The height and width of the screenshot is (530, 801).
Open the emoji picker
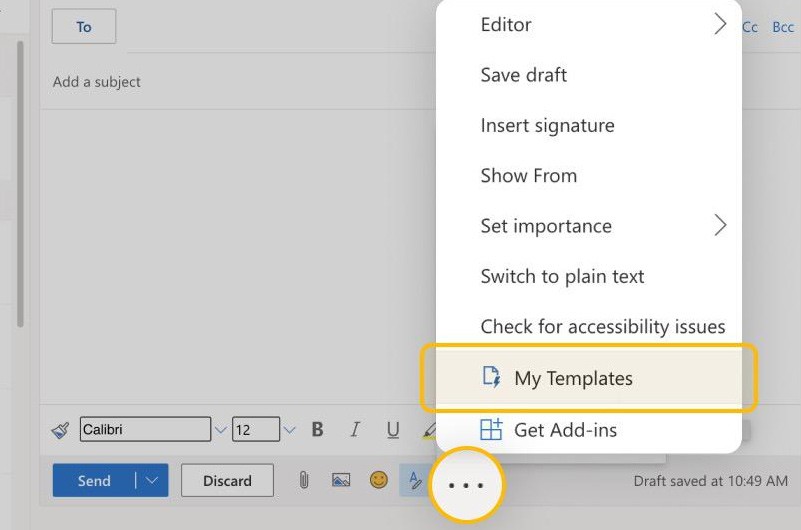378,480
